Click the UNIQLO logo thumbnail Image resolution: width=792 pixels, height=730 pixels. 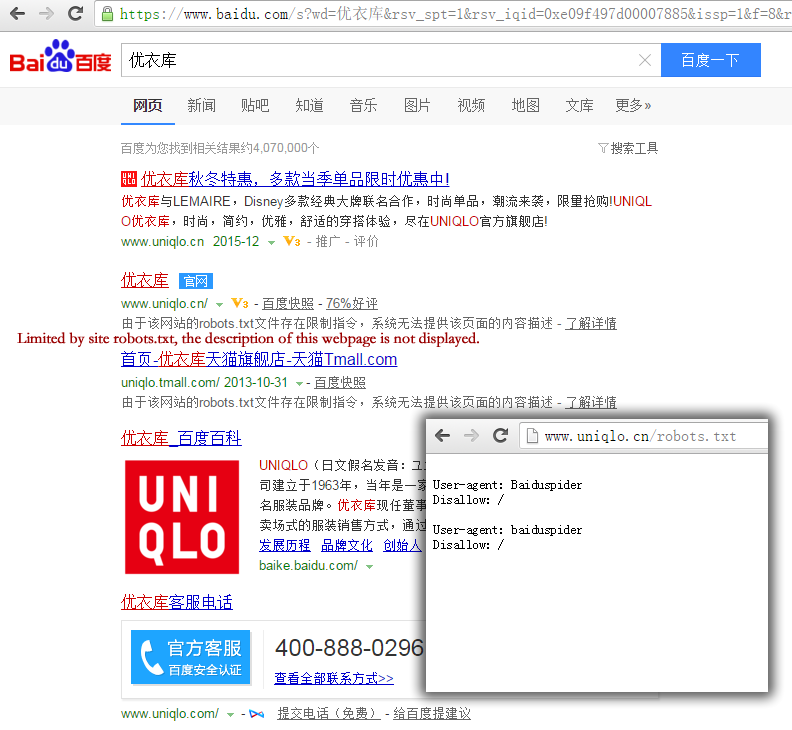point(182,517)
